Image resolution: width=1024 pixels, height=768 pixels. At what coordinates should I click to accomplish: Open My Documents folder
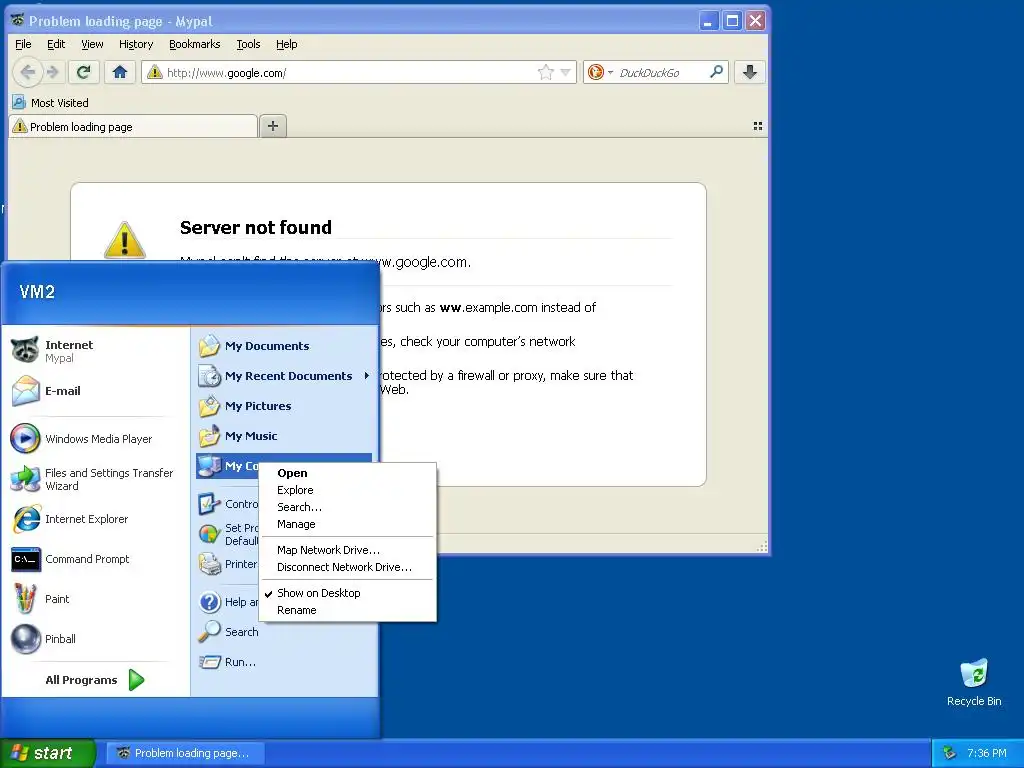pyautogui.click(x=283, y=346)
